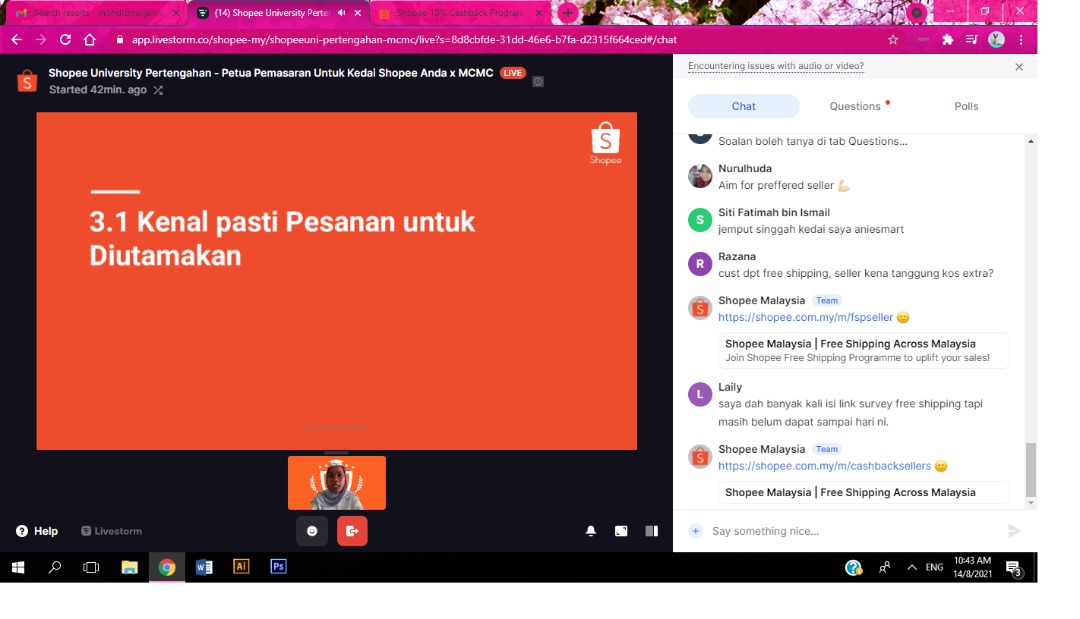Viewport: 1080px width, 619px height.
Task: Switch to the Chat tab
Action: pos(743,106)
